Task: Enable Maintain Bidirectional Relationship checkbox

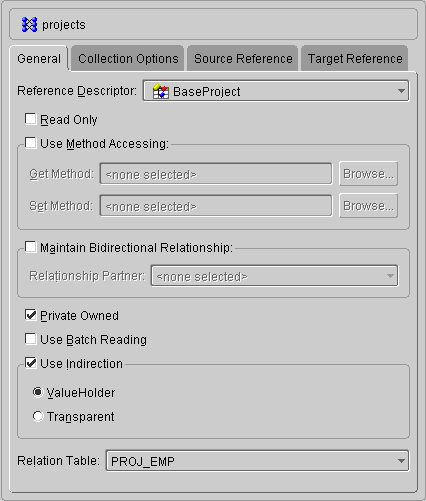Action: (x=31, y=247)
